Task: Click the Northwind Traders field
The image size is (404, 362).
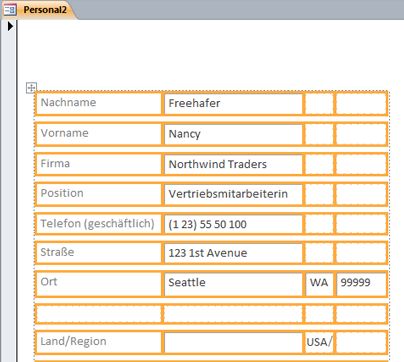Action: pyautogui.click(x=233, y=164)
